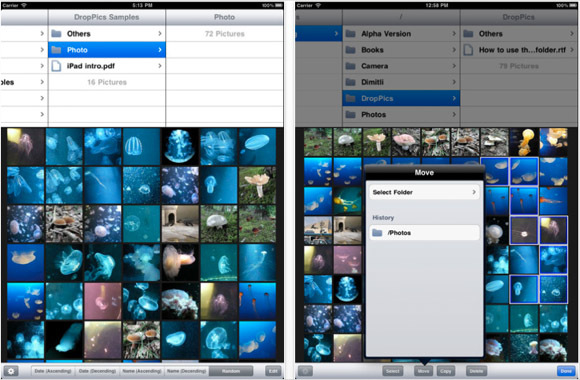Screen dimensions: 580x380
Task: Tap the dimmed gear icon beside Select button
Action: coord(305,371)
